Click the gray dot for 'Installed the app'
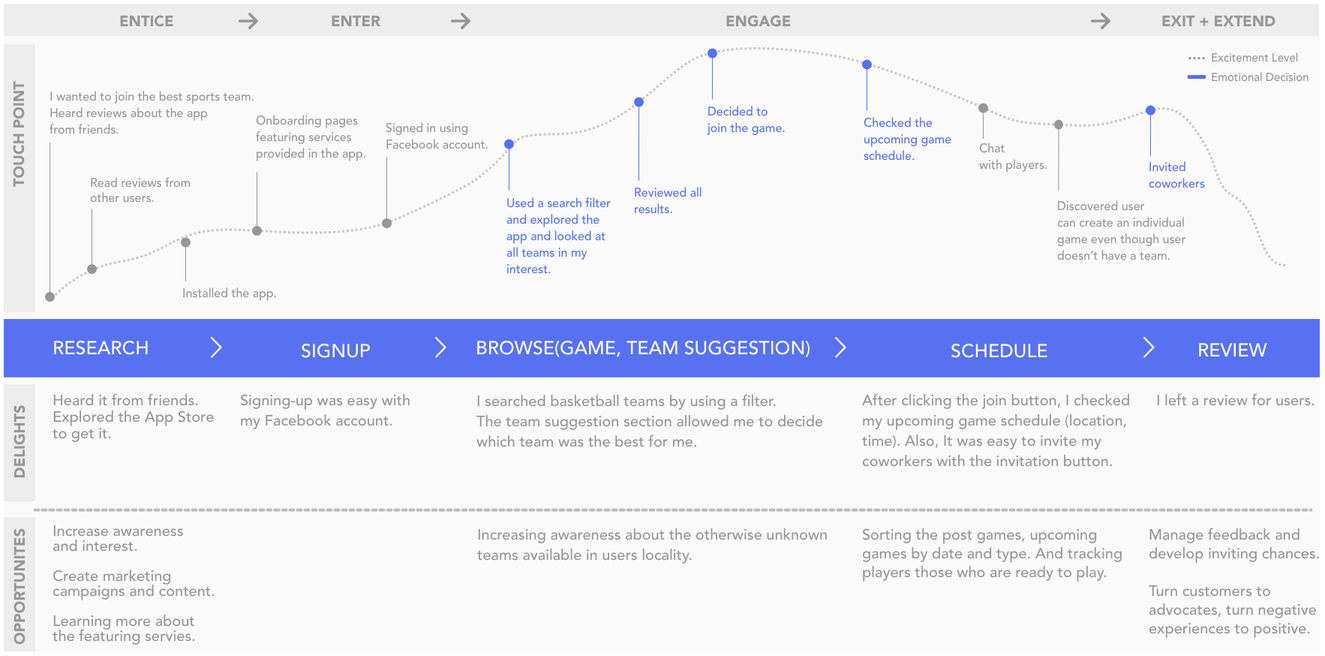1325x656 pixels. [x=186, y=242]
